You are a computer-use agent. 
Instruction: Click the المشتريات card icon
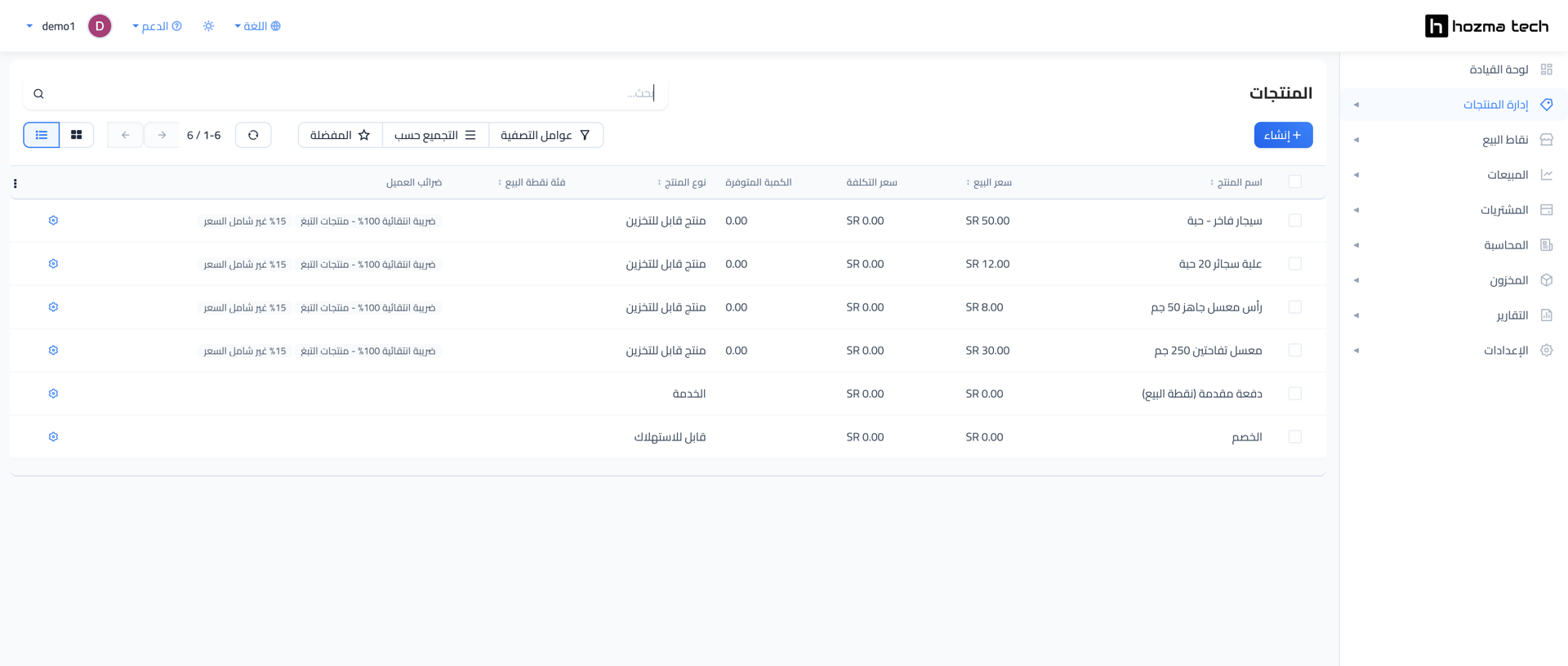1546,210
